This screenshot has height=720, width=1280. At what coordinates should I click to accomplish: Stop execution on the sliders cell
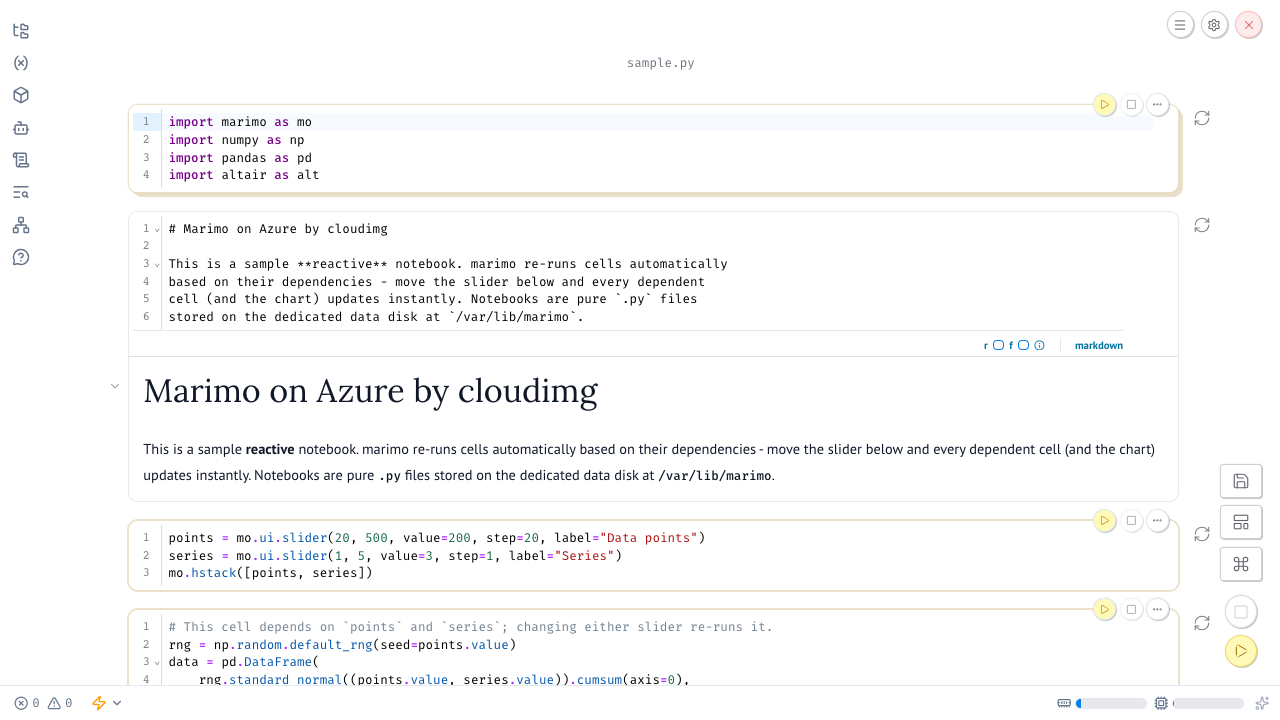1131,521
